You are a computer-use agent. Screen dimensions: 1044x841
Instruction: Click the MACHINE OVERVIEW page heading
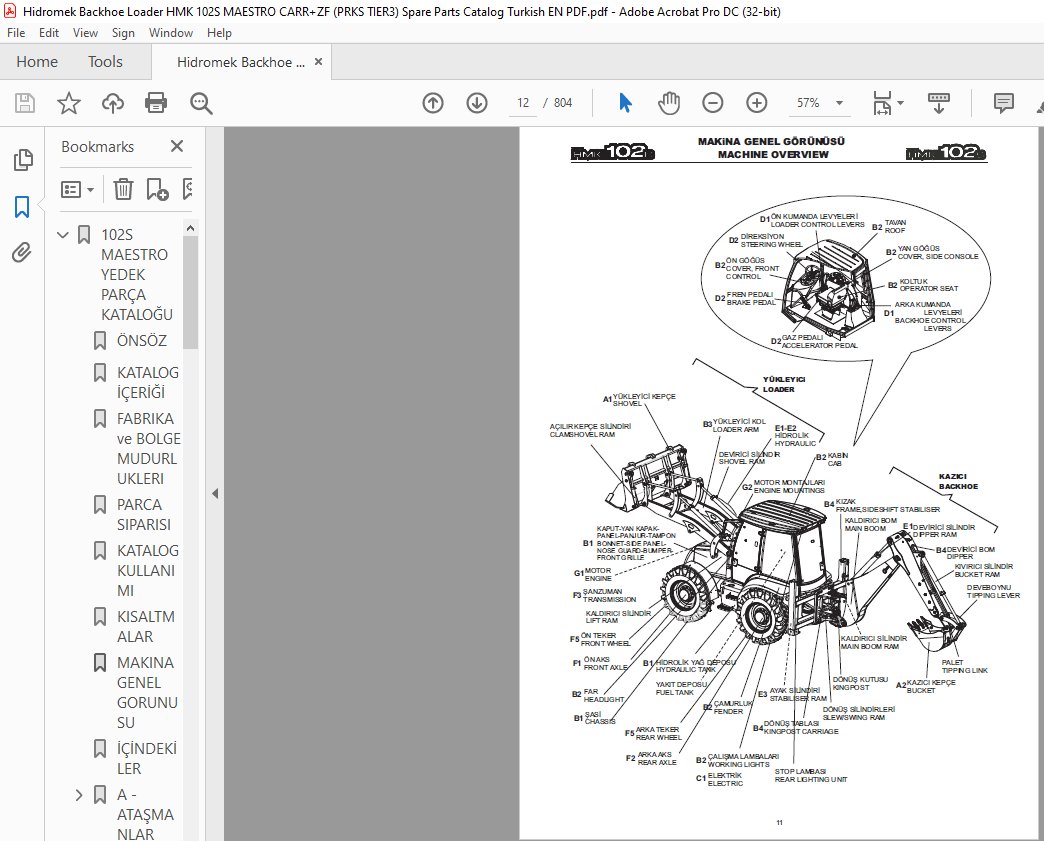(x=773, y=154)
